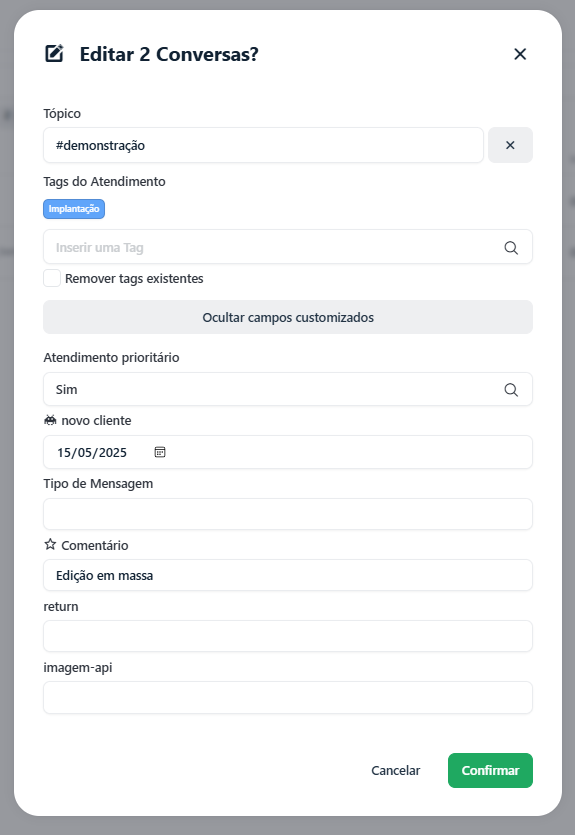
Task: Close the Editar 2 Conversas dialog
Action: pos(520,54)
